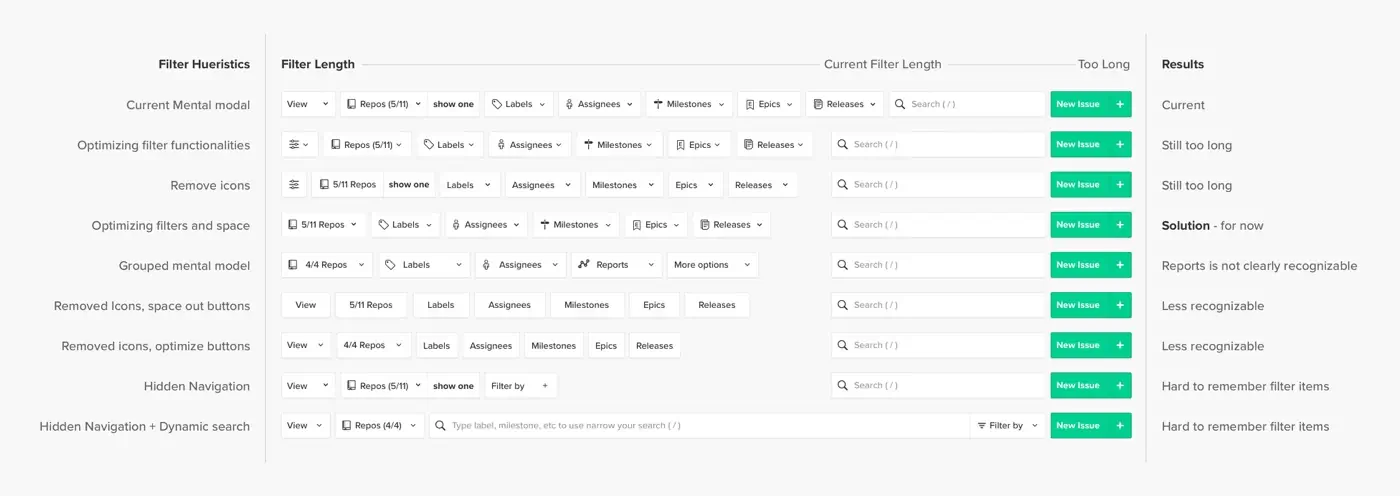The width and height of the screenshot is (1400, 496).
Task: Select View in Removed Icons, space out buttons row
Action: [306, 305]
